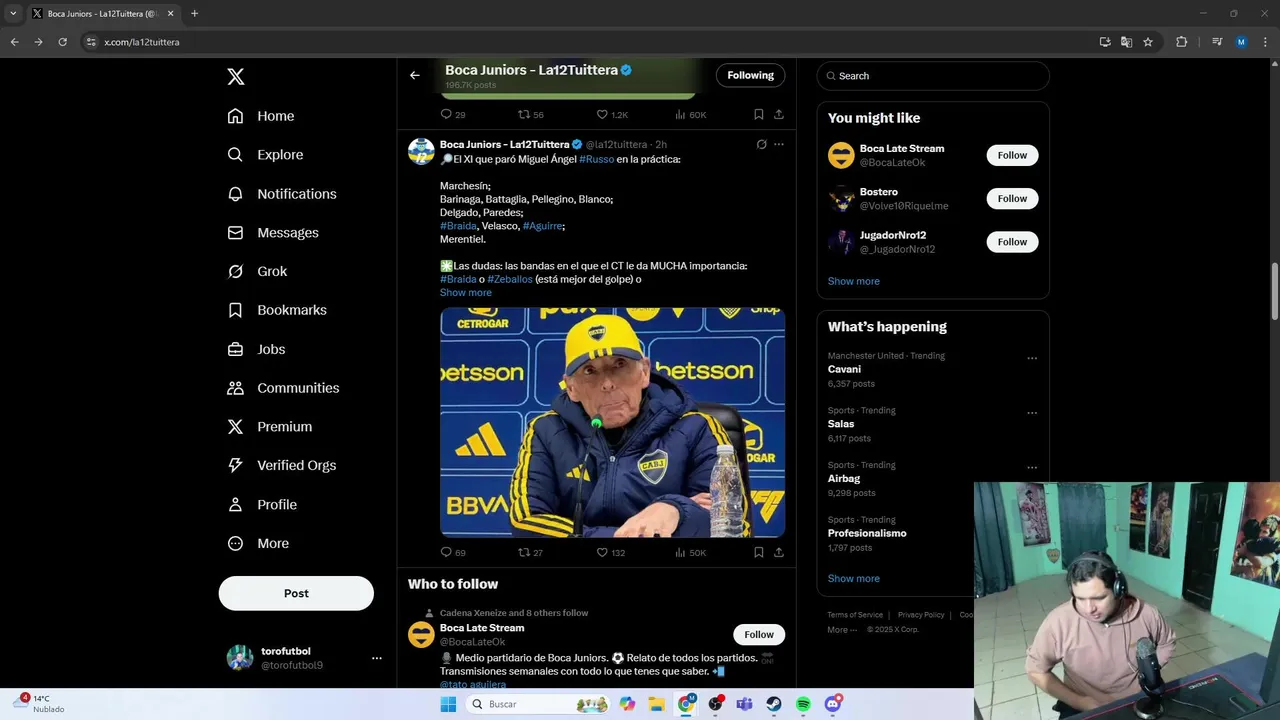Open browser extensions puzzle icon

click(1181, 42)
